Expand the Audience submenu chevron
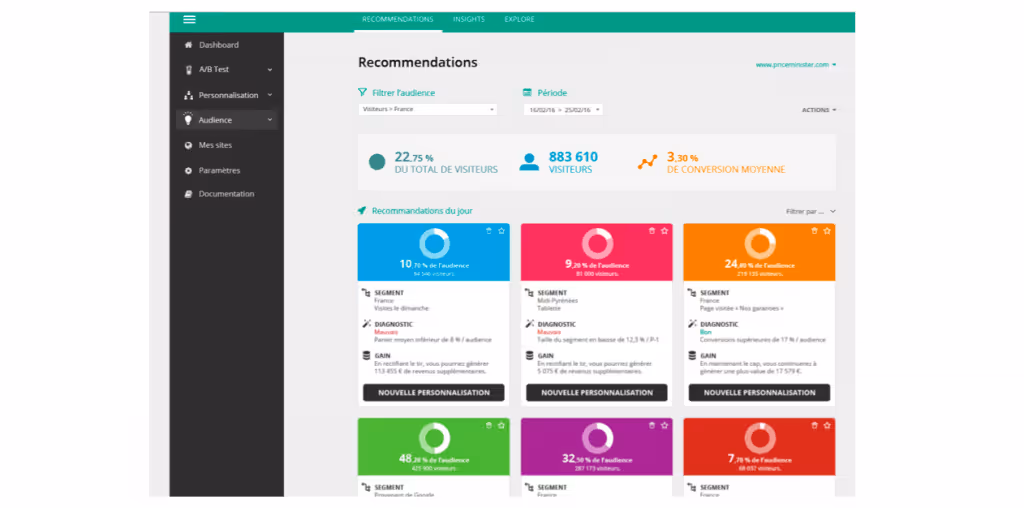The width and height of the screenshot is (1024, 508). (270, 119)
